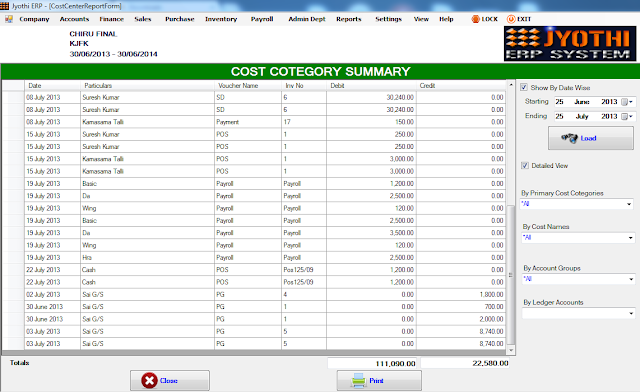Viewport: 640px width, 392px height.
Task: Click the printer icon on Print button
Action: 358,381
